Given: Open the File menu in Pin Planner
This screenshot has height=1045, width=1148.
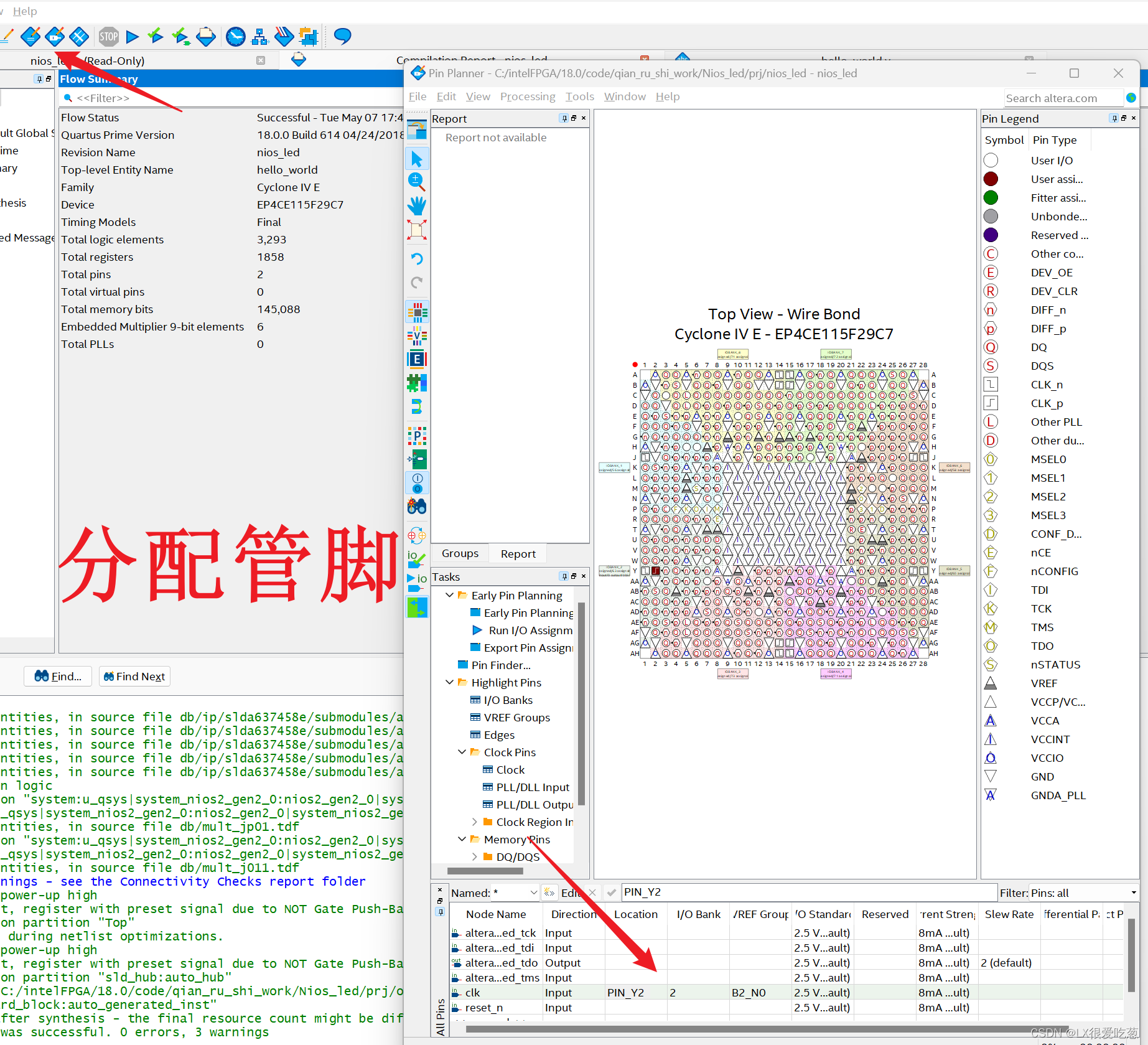Looking at the screenshot, I should pos(418,96).
